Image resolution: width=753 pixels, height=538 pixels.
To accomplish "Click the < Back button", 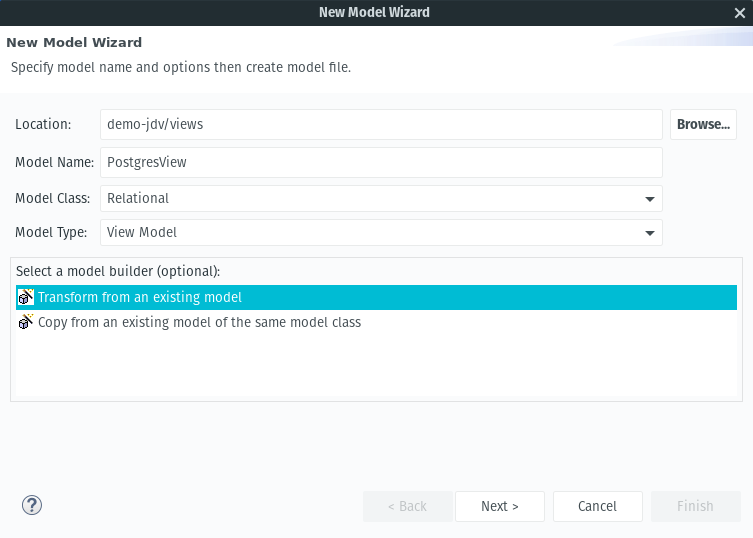I will [x=408, y=506].
